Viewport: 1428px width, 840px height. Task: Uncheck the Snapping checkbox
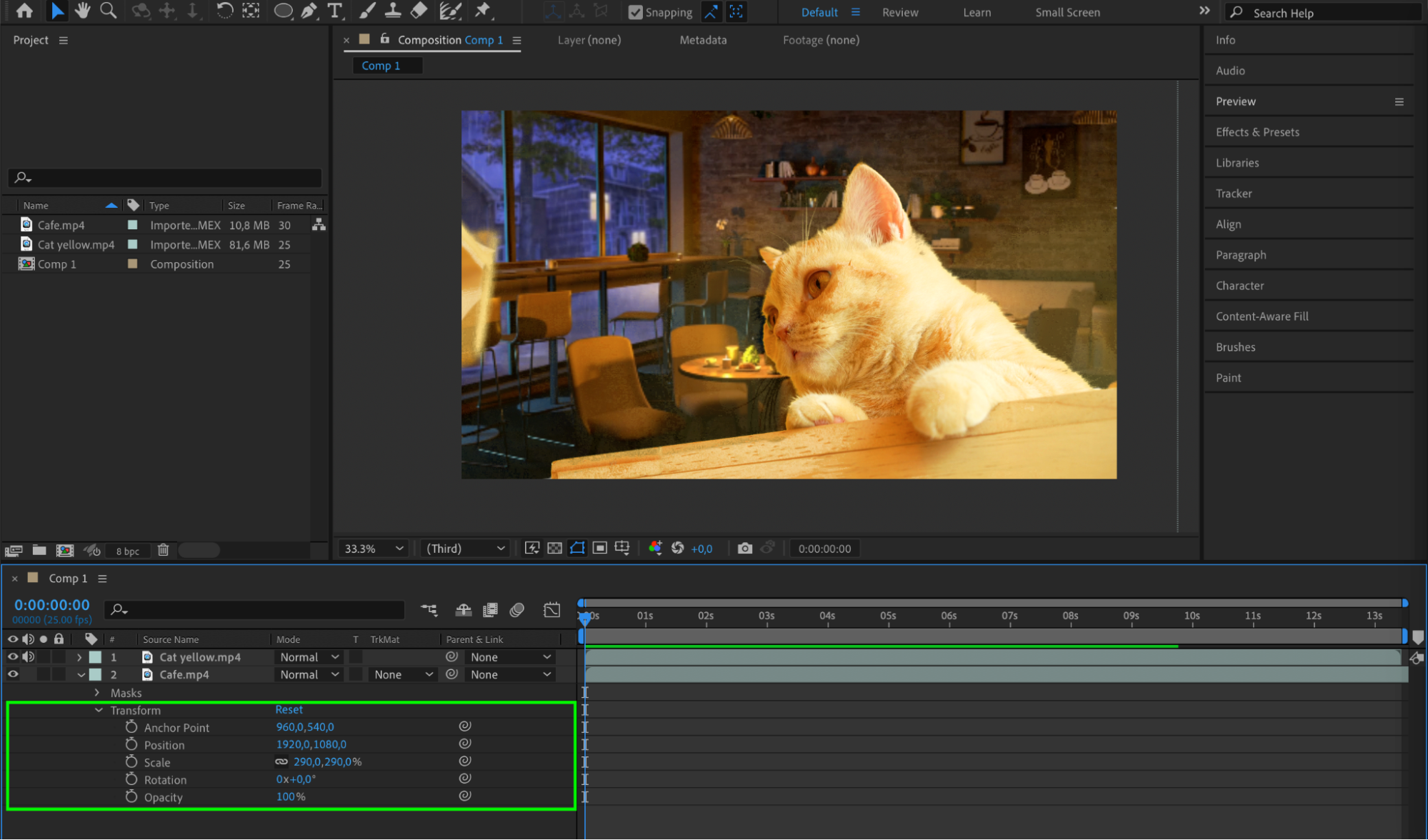point(635,12)
